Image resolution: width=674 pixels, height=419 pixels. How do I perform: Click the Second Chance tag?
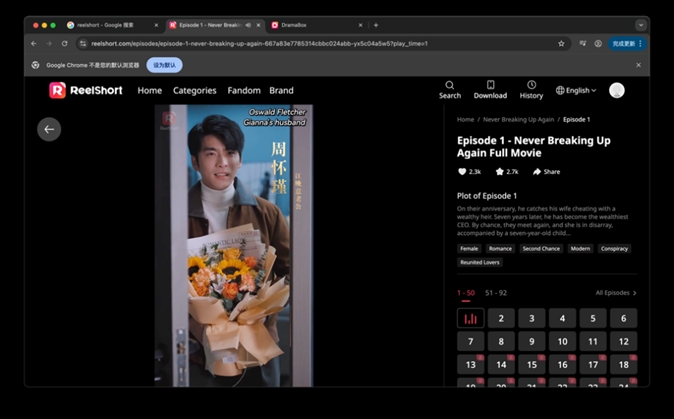541,248
